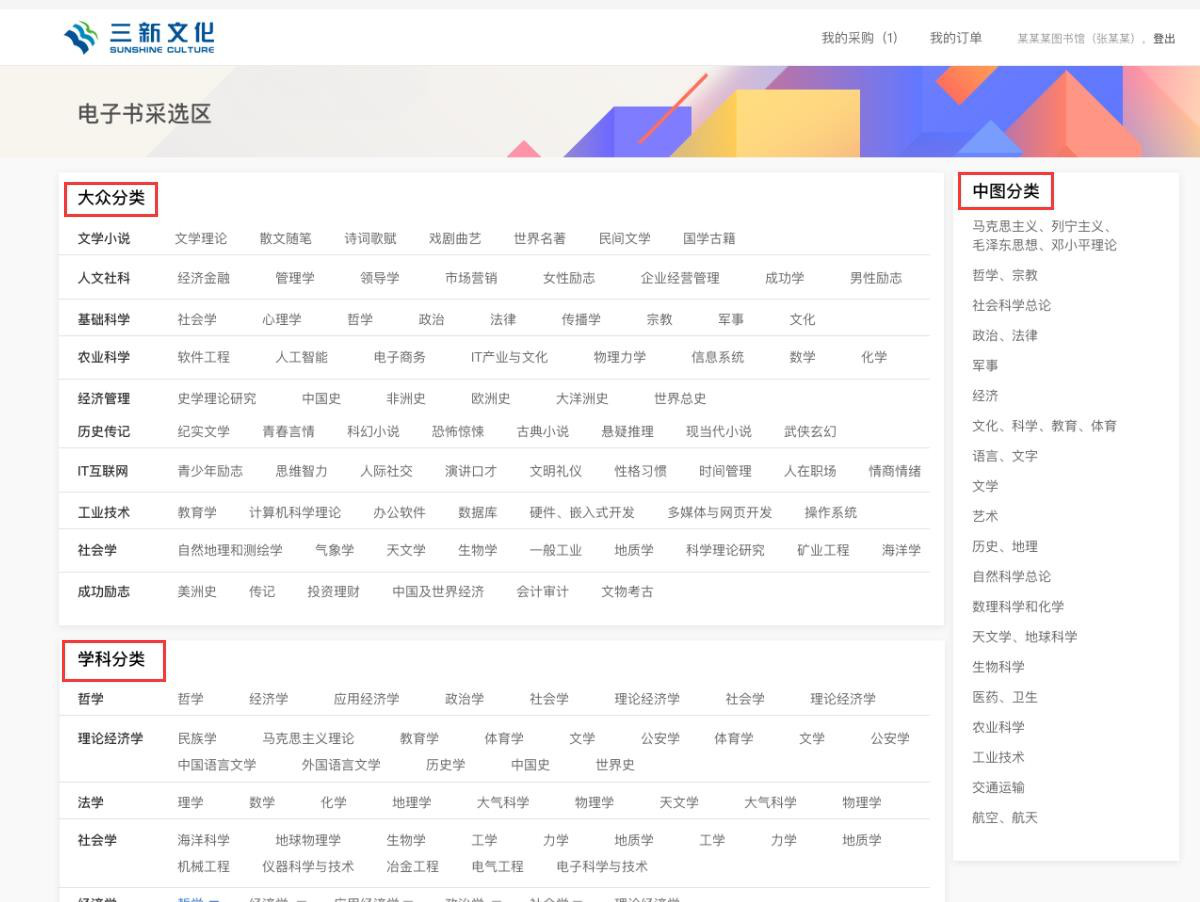Image resolution: width=1200 pixels, height=902 pixels.
Task: Open 医药、卫生
Action: pyautogui.click(x=1005, y=697)
